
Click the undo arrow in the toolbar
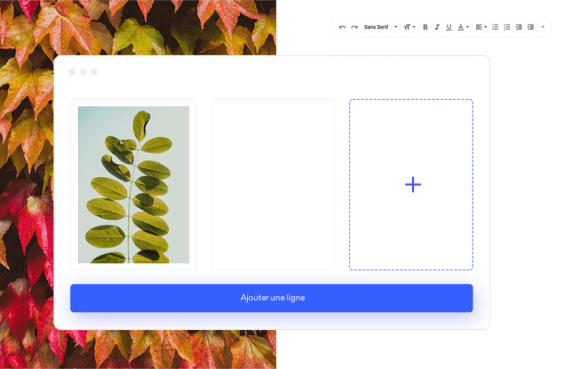point(342,27)
